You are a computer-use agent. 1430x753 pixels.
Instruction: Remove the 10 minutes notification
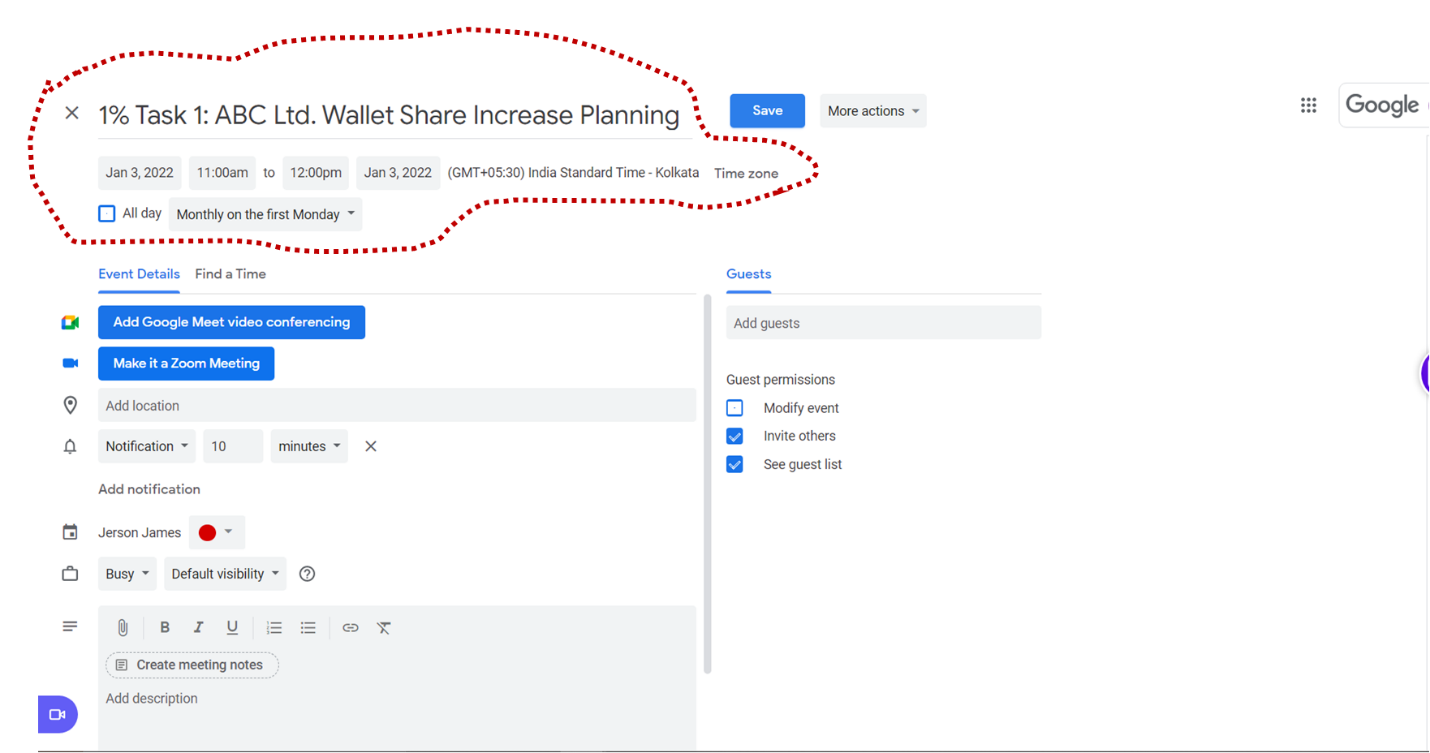pos(370,447)
